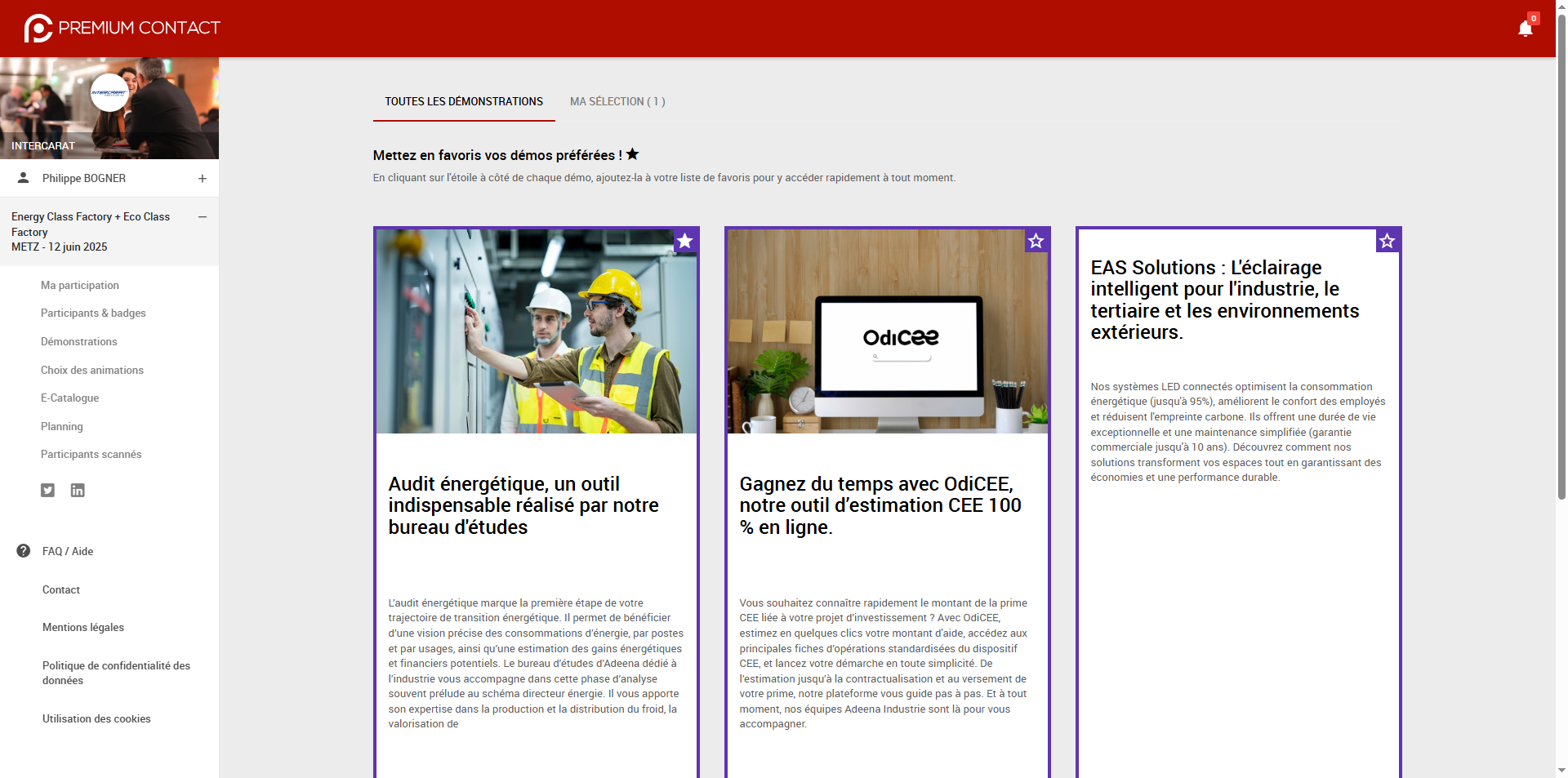Viewport: 1568px width, 778px height.
Task: Open Mentions légales link
Action: pyautogui.click(x=83, y=627)
